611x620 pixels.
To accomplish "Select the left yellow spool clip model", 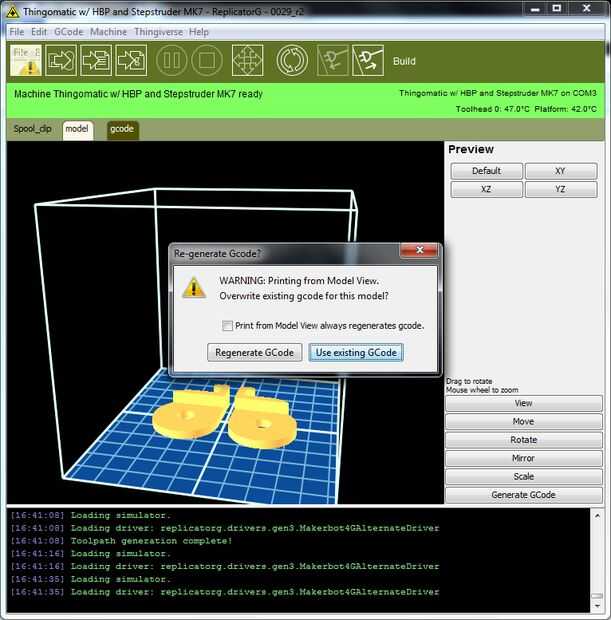I will pyautogui.click(x=190, y=413).
